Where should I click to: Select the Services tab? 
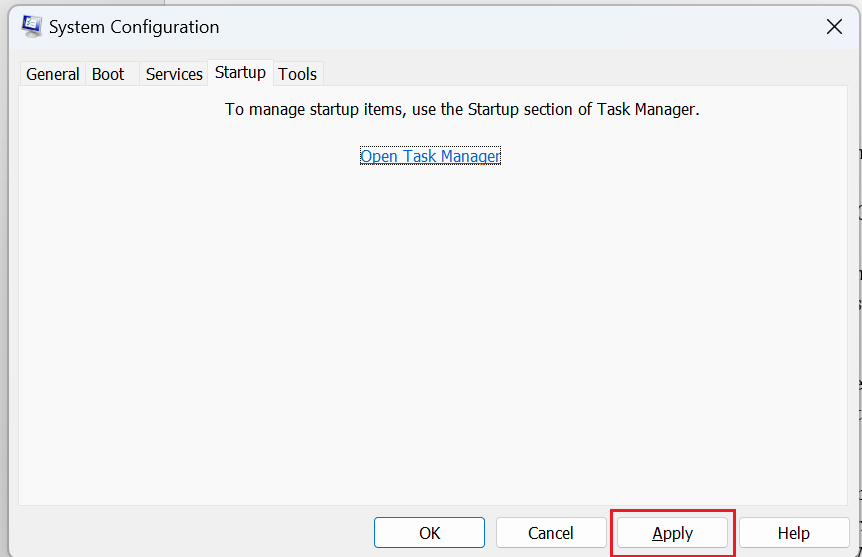174,74
